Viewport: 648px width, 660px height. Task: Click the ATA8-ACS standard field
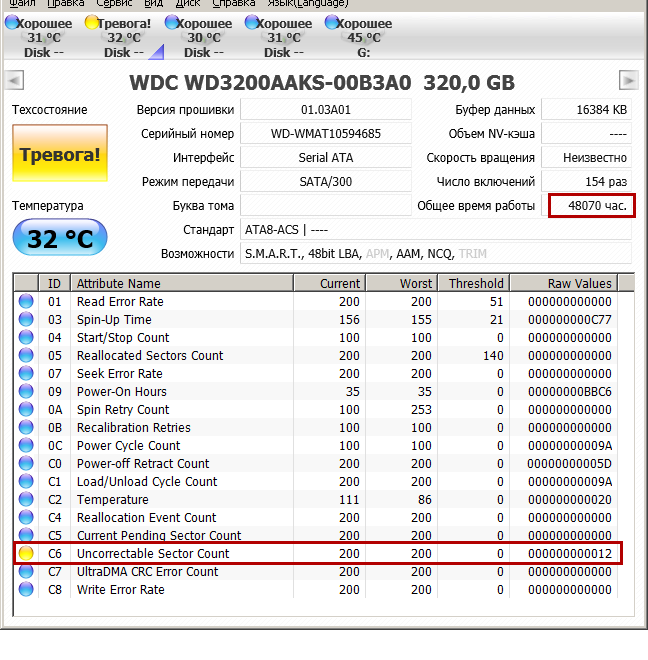(x=436, y=230)
